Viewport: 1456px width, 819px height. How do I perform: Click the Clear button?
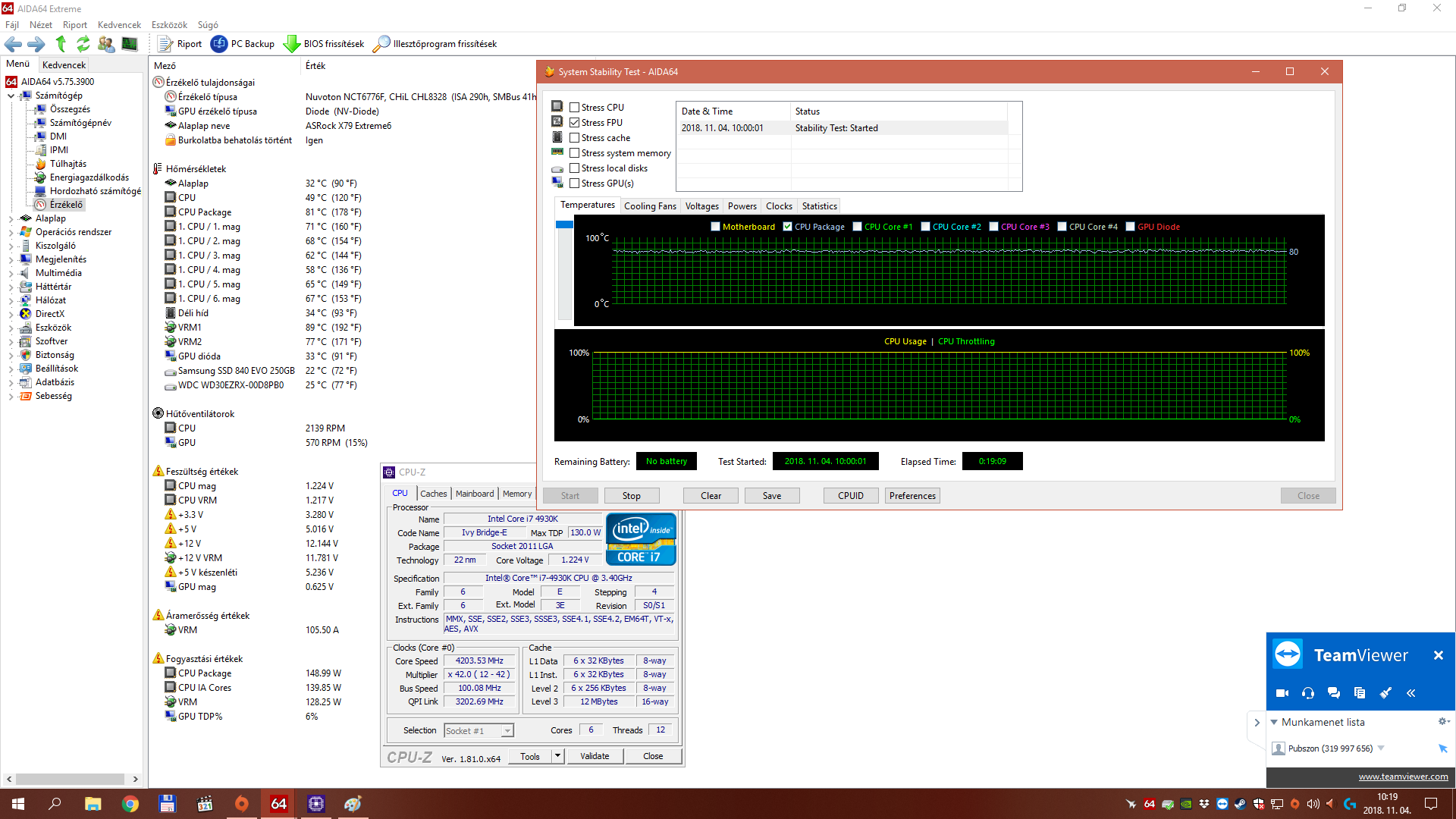point(711,496)
